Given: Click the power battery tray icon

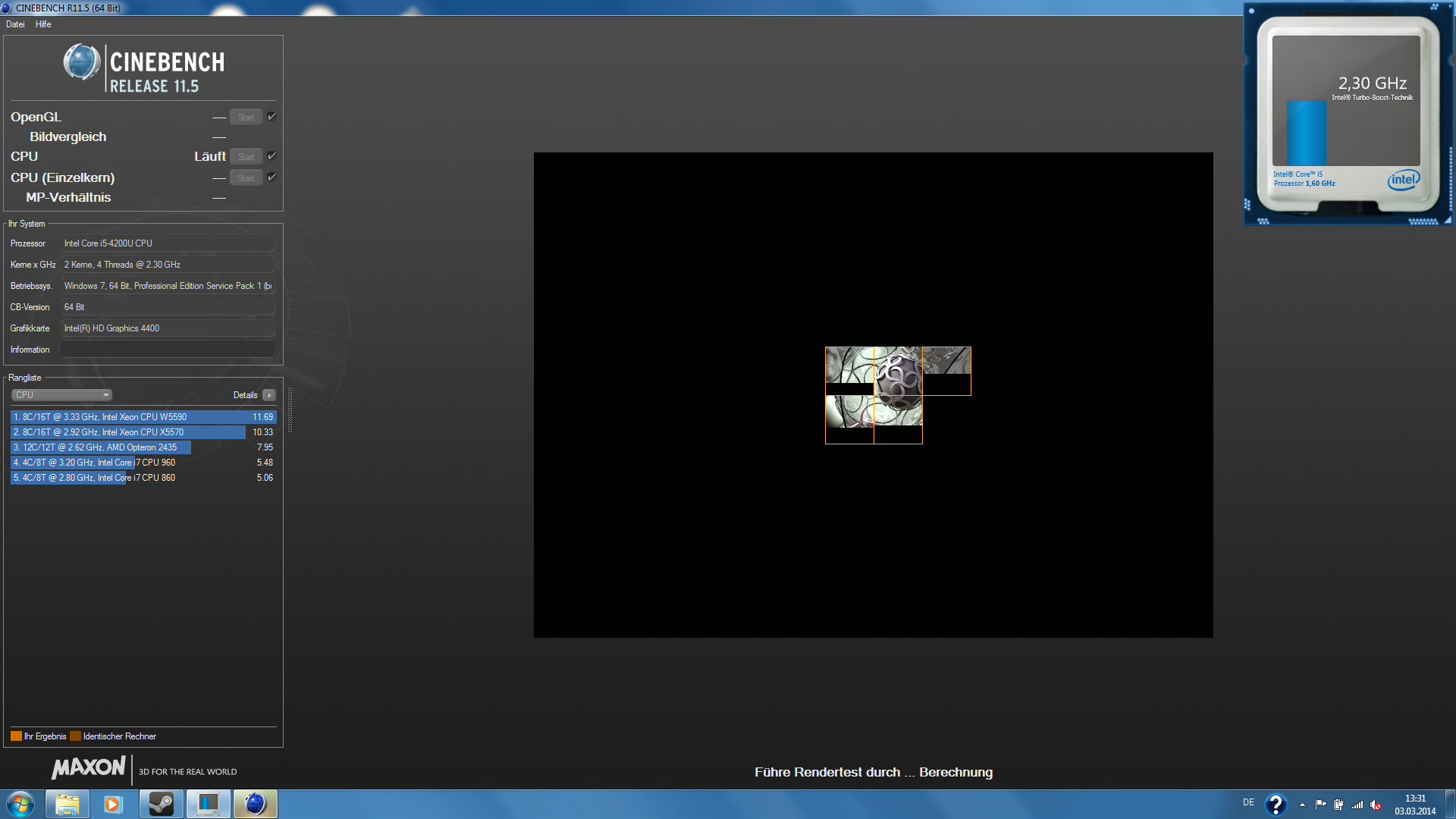Looking at the screenshot, I should coord(1339,805).
